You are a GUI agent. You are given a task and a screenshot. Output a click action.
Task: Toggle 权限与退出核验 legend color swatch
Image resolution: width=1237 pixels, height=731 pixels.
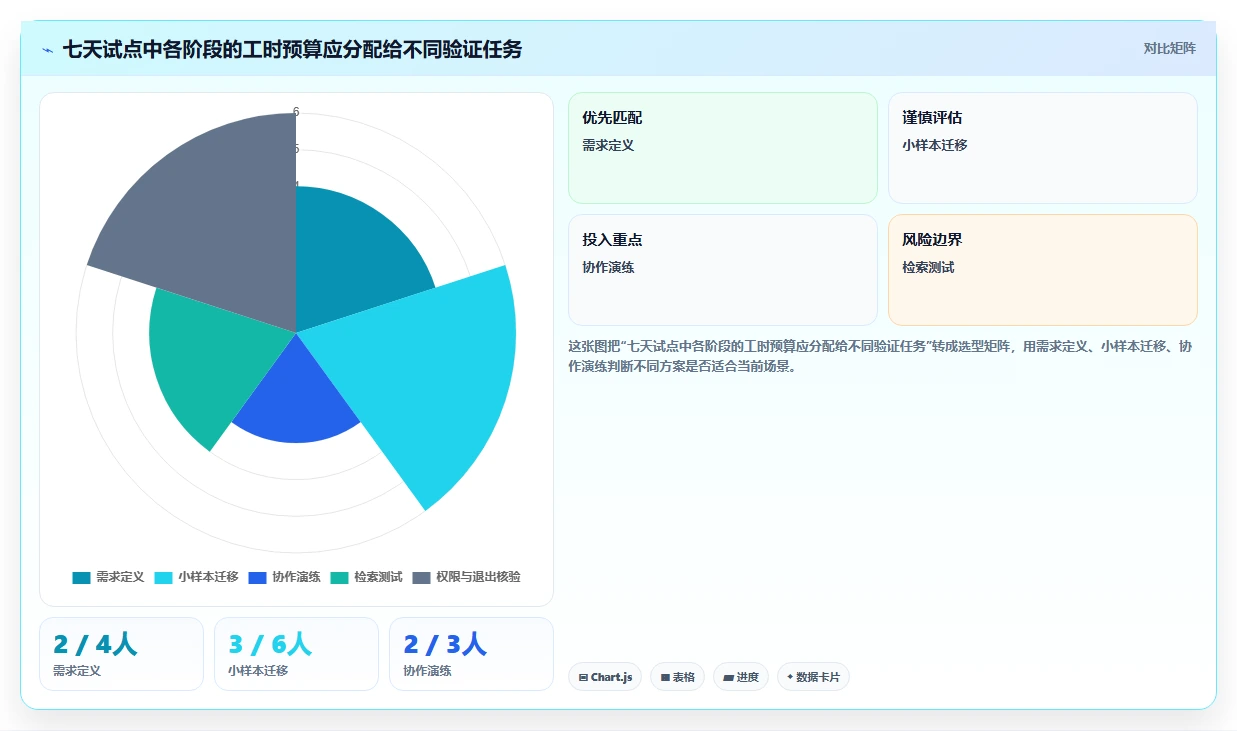421,577
